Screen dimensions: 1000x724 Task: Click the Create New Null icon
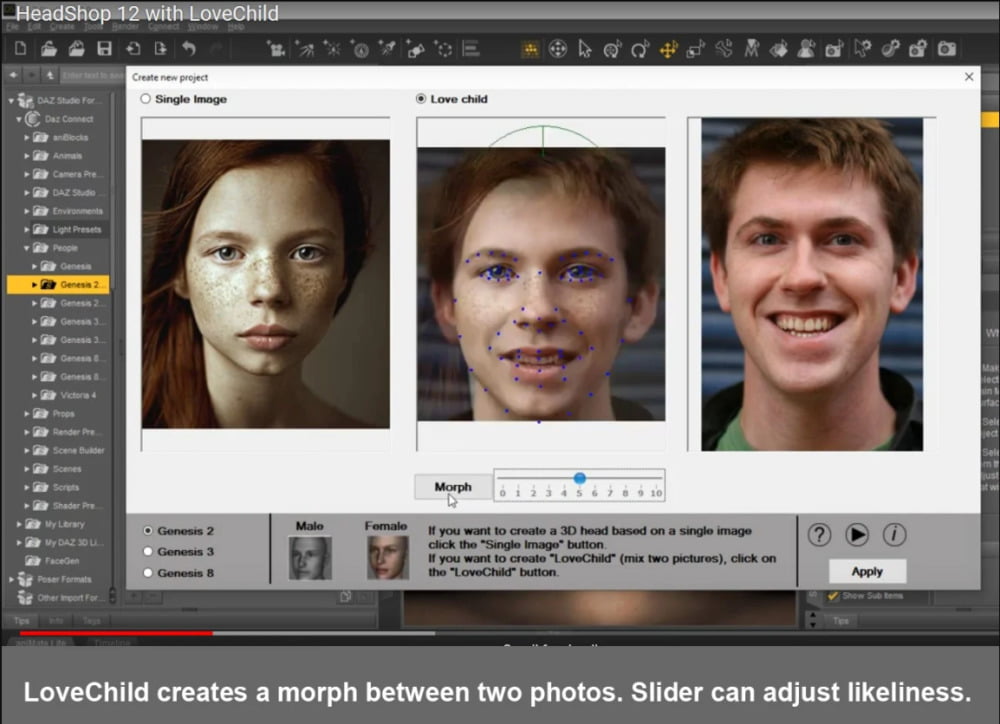[444, 48]
